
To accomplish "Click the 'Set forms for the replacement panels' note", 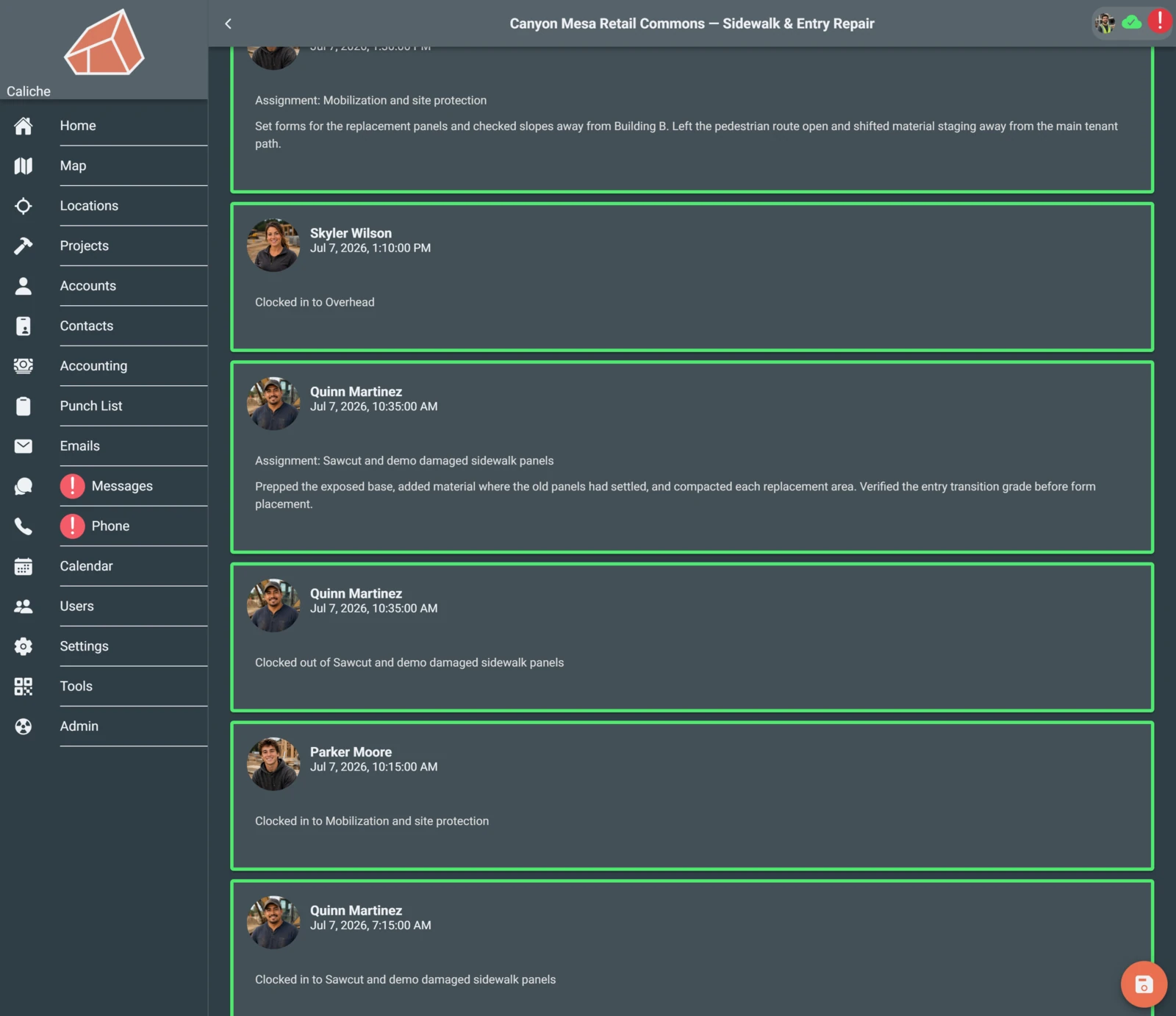I will click(686, 135).
